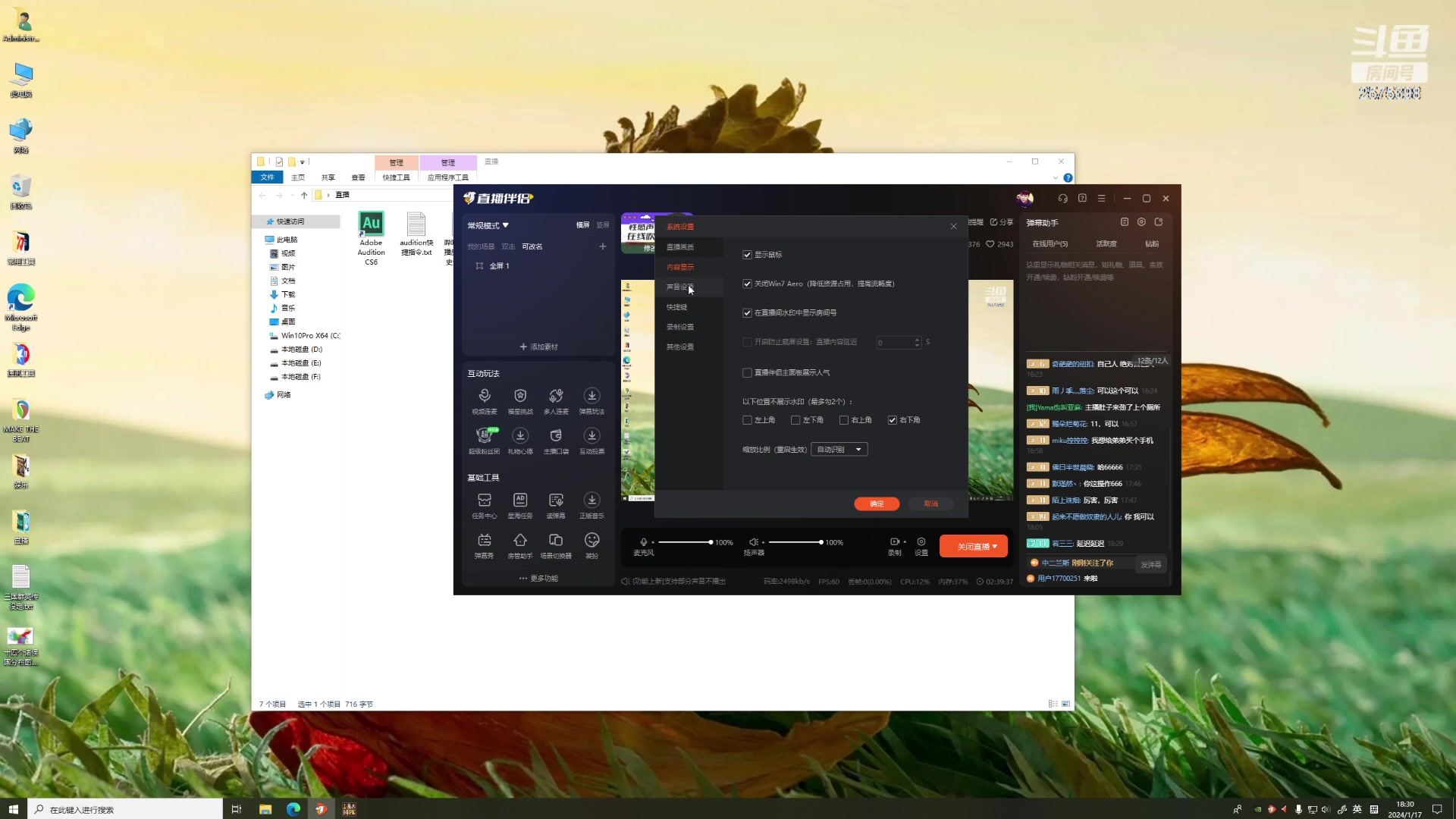Enable 在直播间水印中显示房间号 checkbox
This screenshot has width=1456, height=819.
click(x=748, y=312)
